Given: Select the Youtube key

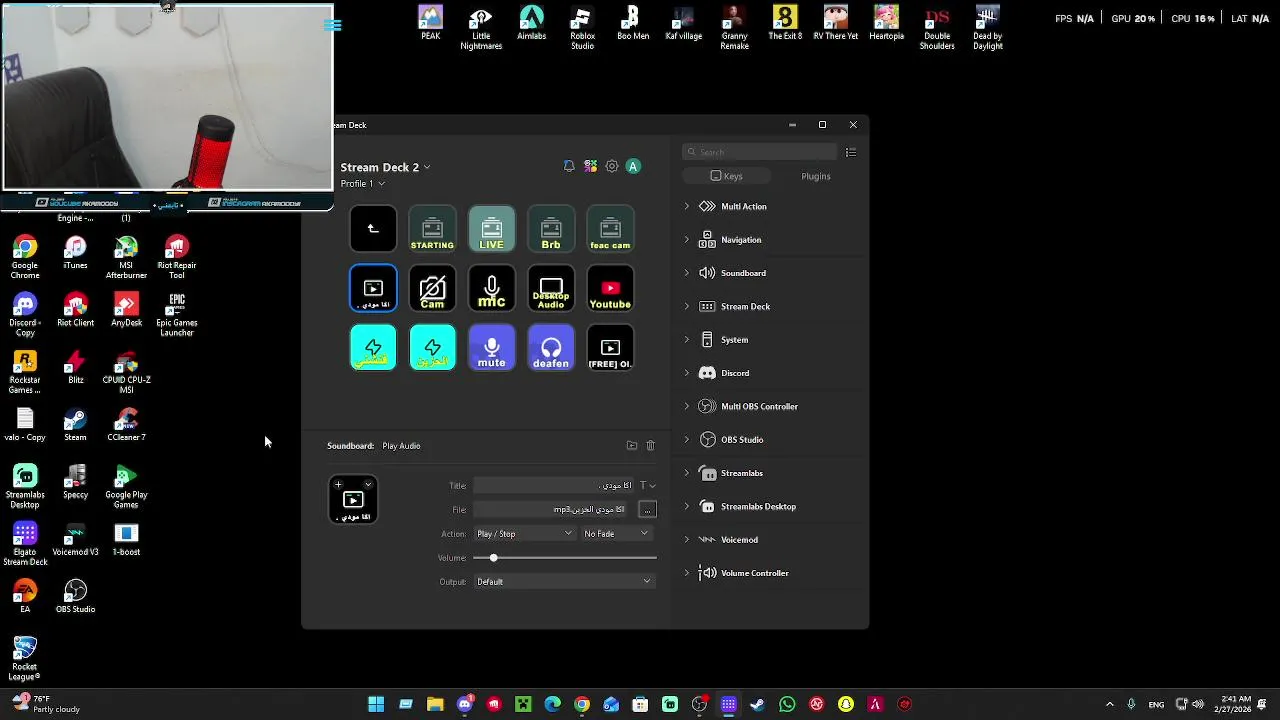Looking at the screenshot, I should click(610, 289).
